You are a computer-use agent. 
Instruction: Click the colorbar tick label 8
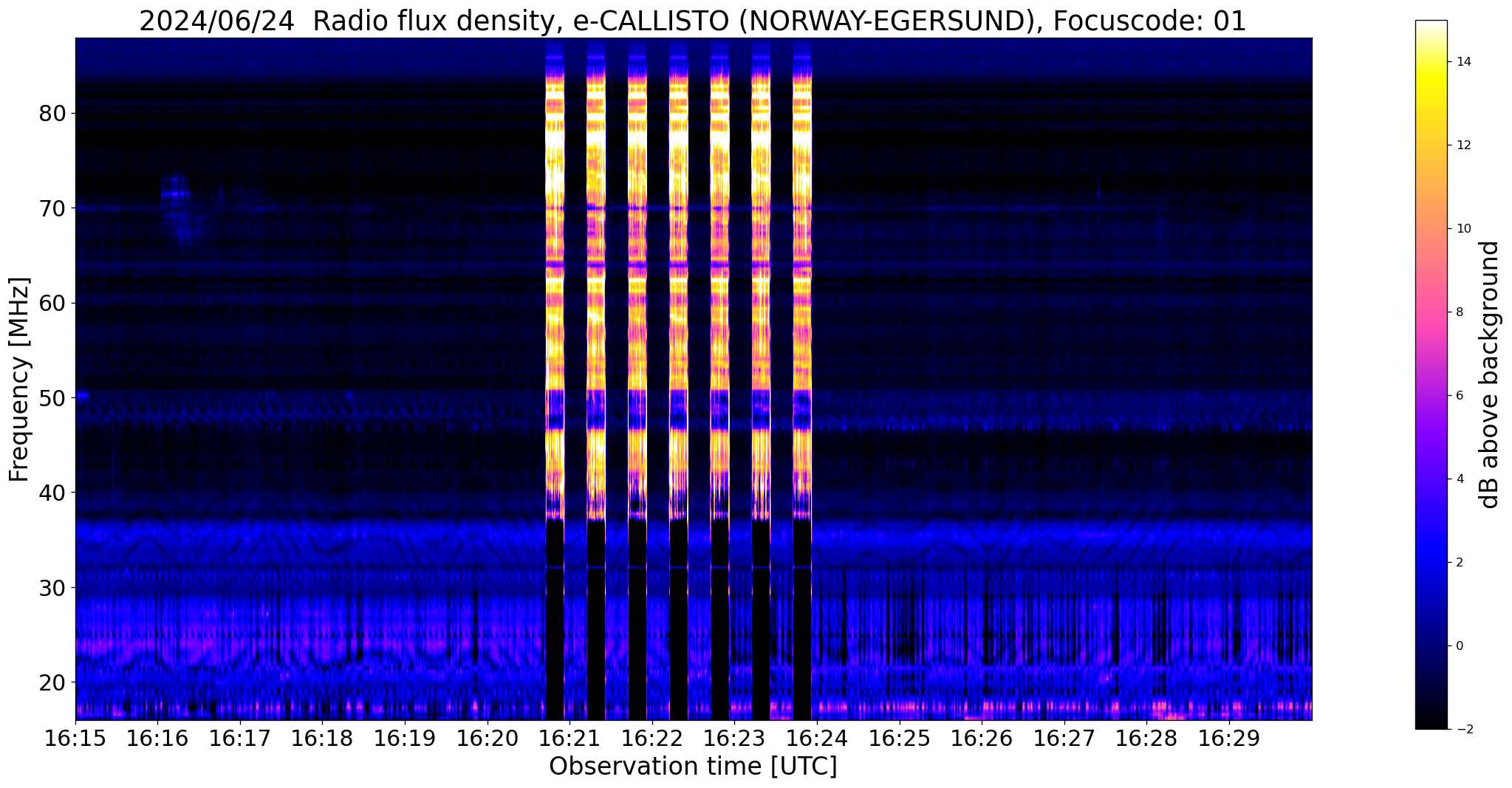[x=1459, y=312]
